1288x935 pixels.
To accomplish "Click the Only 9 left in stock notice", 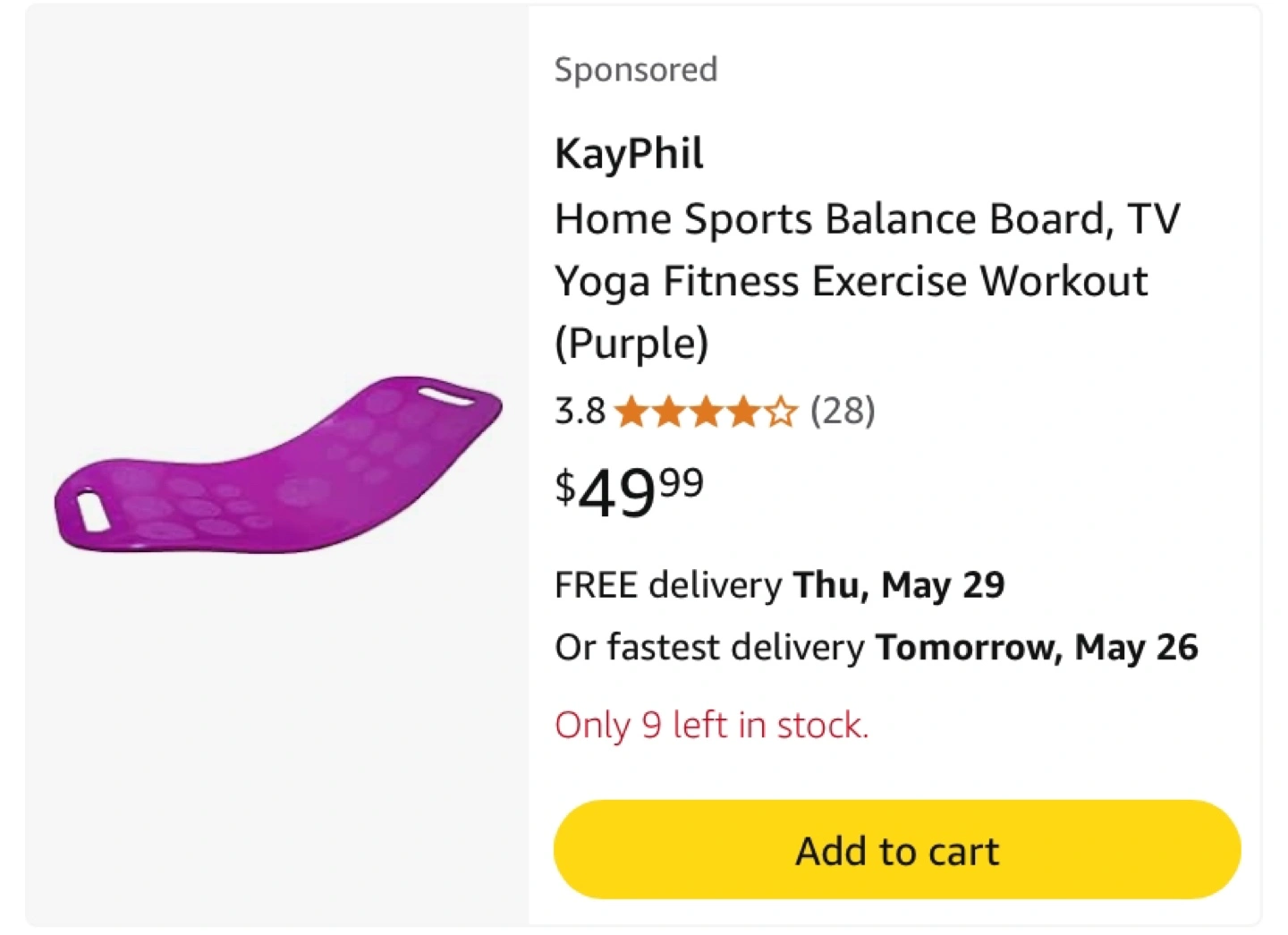I will click(x=712, y=725).
